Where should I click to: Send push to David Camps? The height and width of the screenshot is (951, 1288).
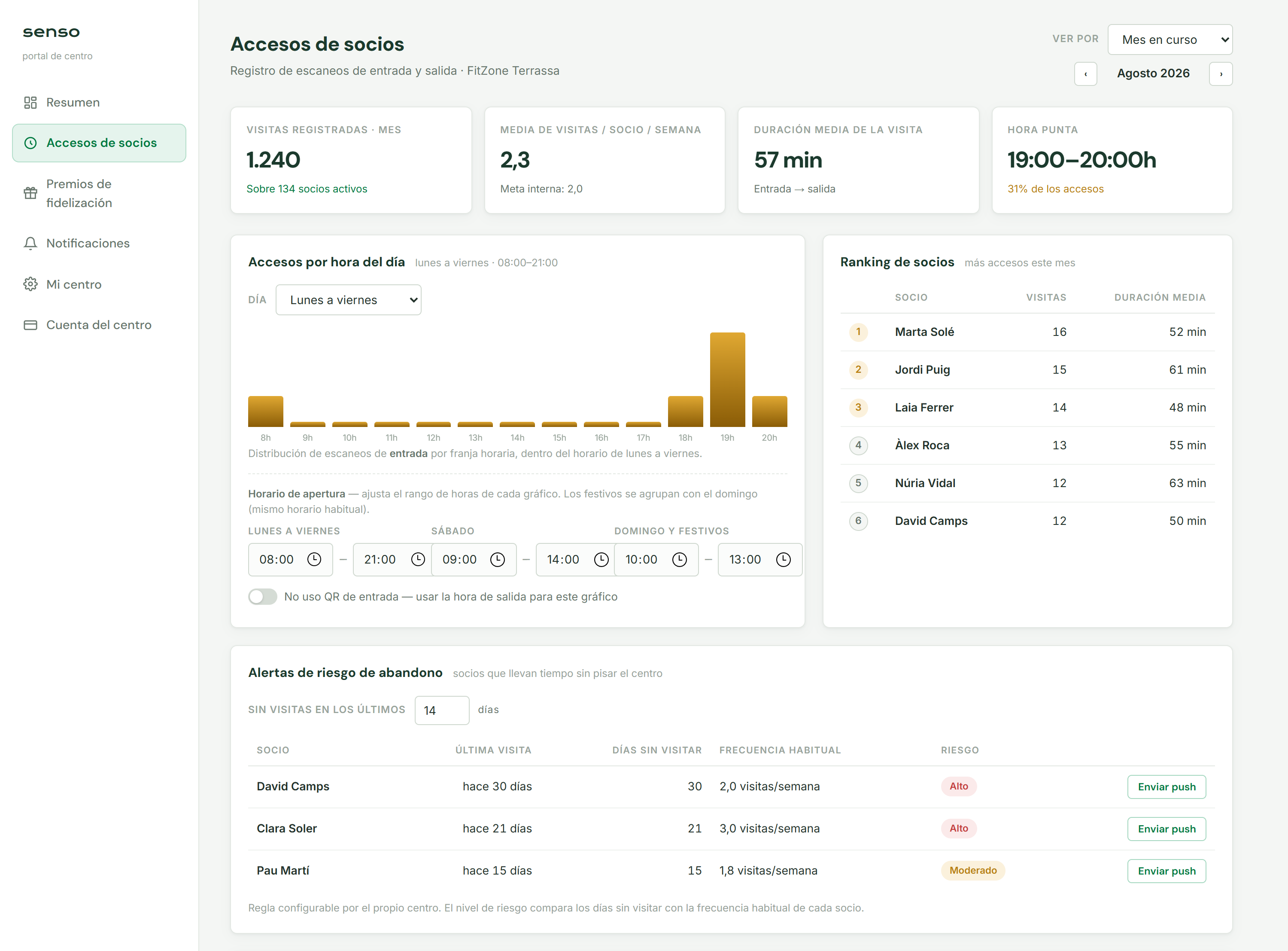(1166, 787)
